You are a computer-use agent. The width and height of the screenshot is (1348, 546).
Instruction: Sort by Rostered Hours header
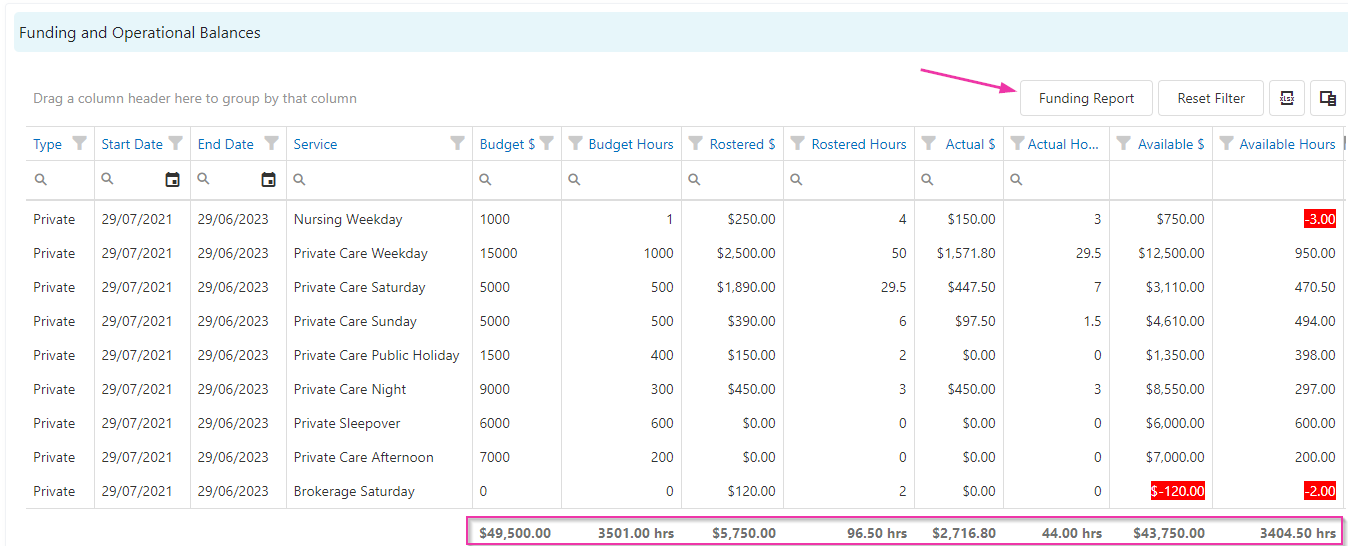point(859,144)
